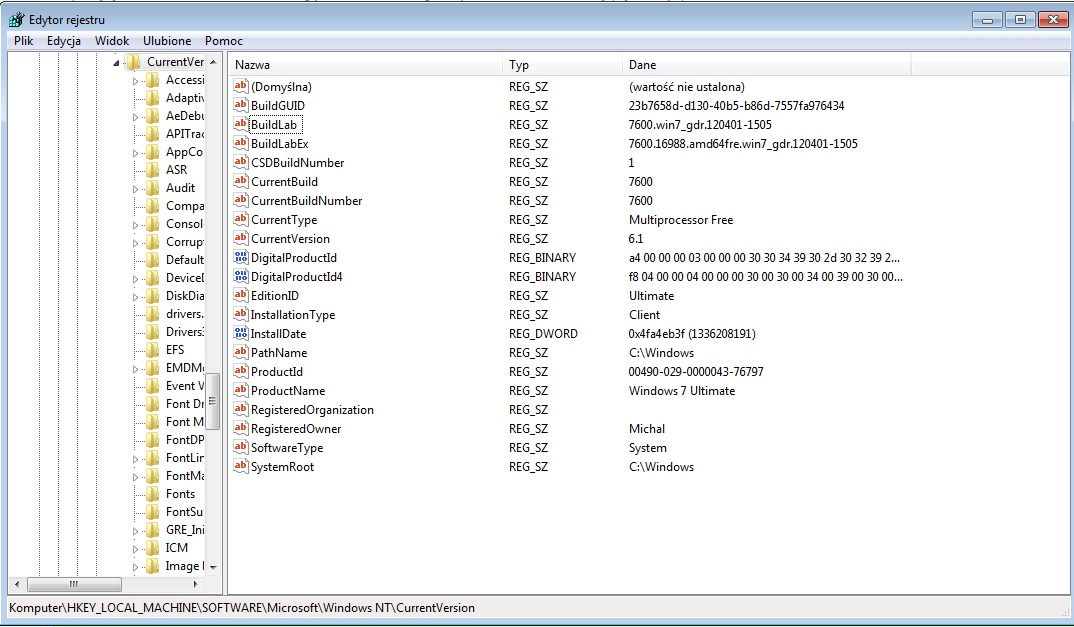Click the ASR folder icon

pyautogui.click(x=153, y=169)
